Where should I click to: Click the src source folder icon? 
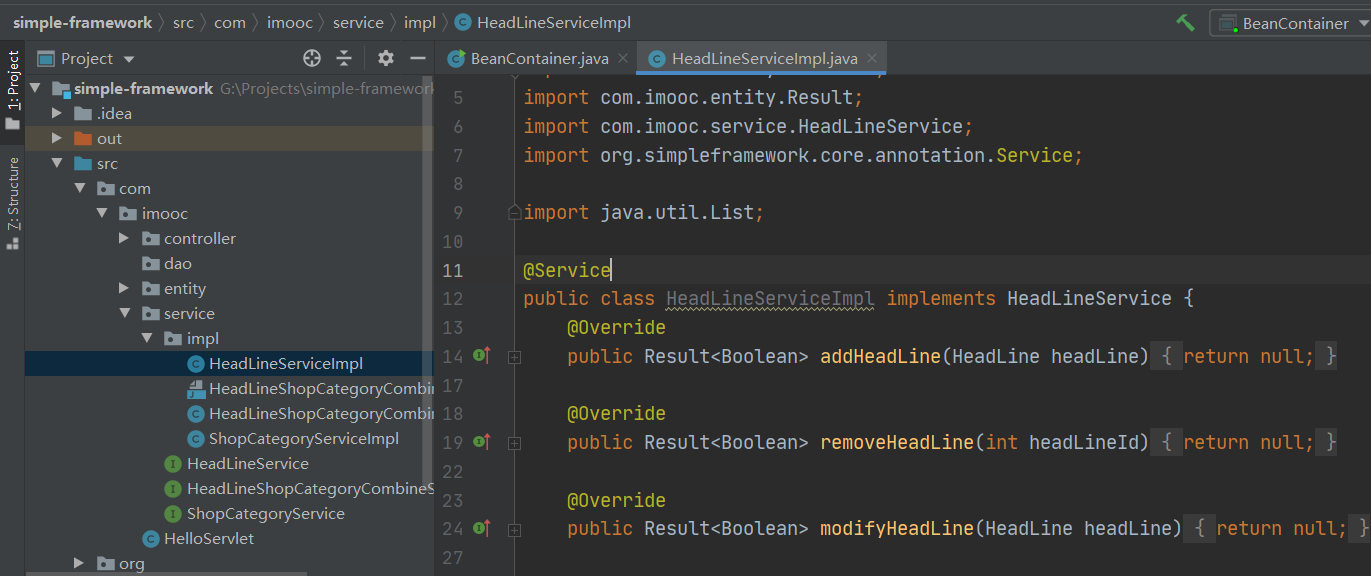click(83, 163)
